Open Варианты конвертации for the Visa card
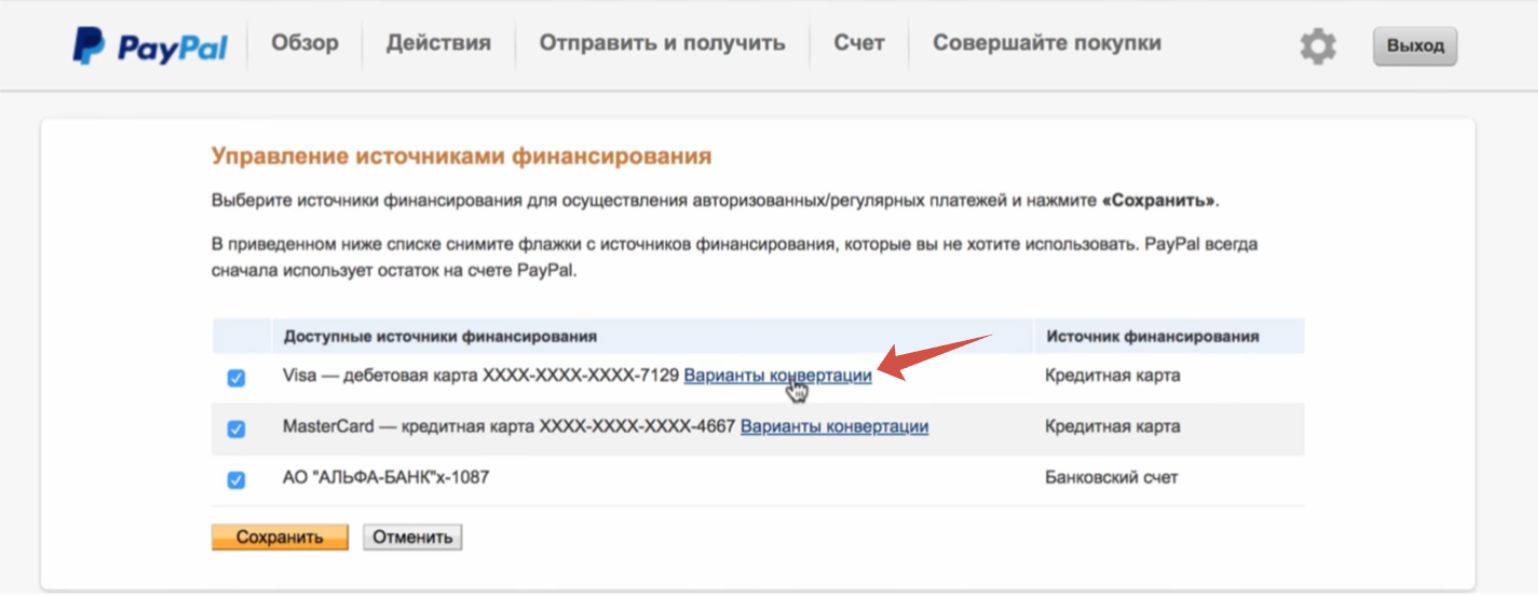 (x=777, y=376)
